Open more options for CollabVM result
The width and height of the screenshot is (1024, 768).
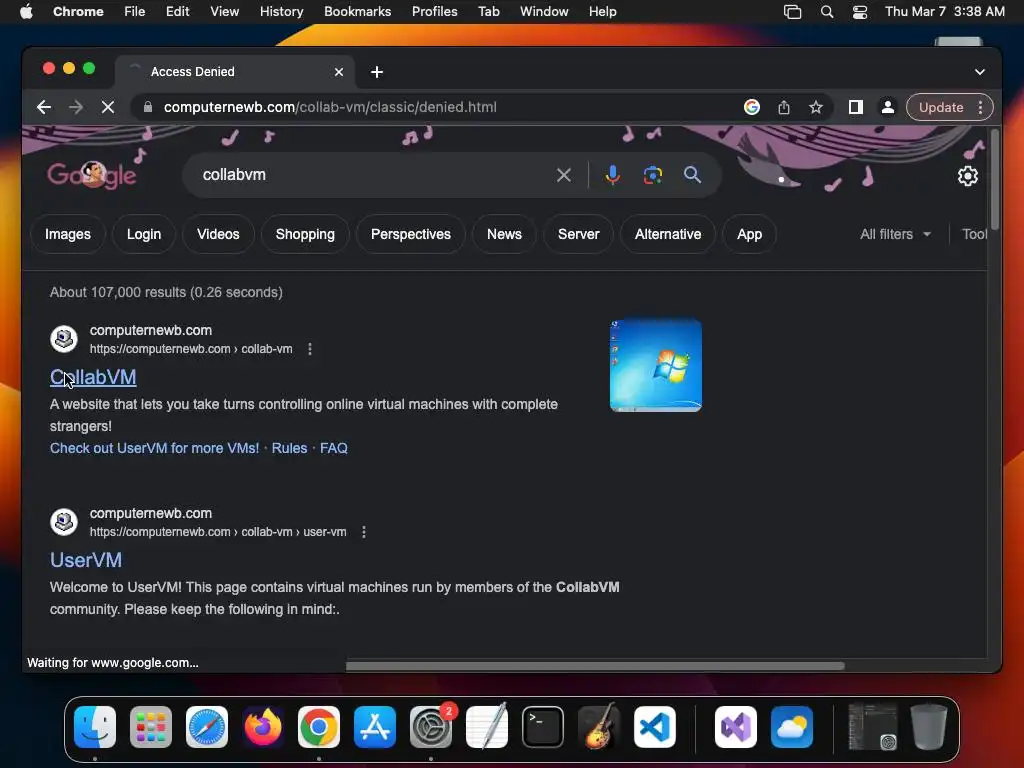click(310, 349)
